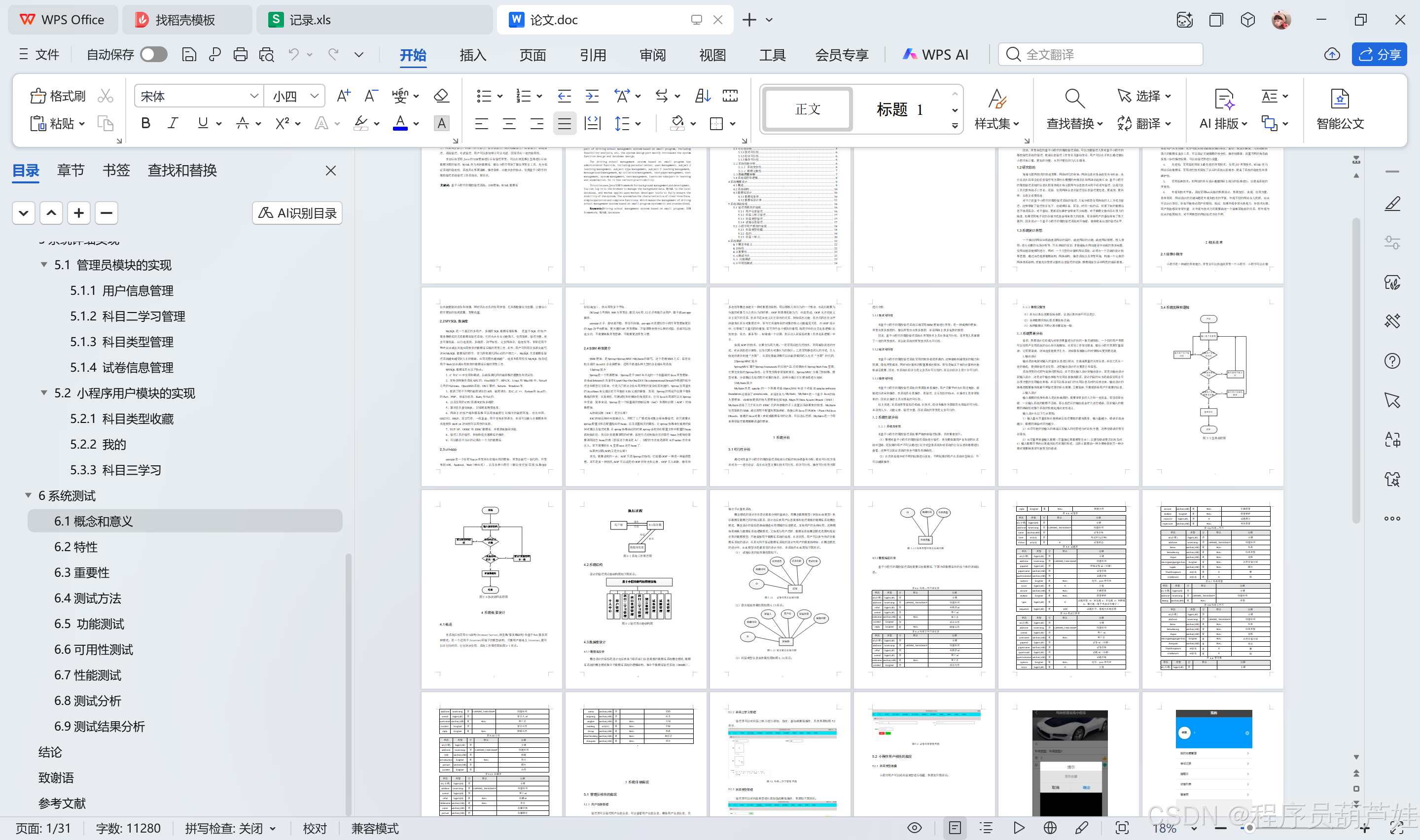The width and height of the screenshot is (1420, 840).
Task: Click the print icon in quick toolbar
Action: [x=241, y=54]
